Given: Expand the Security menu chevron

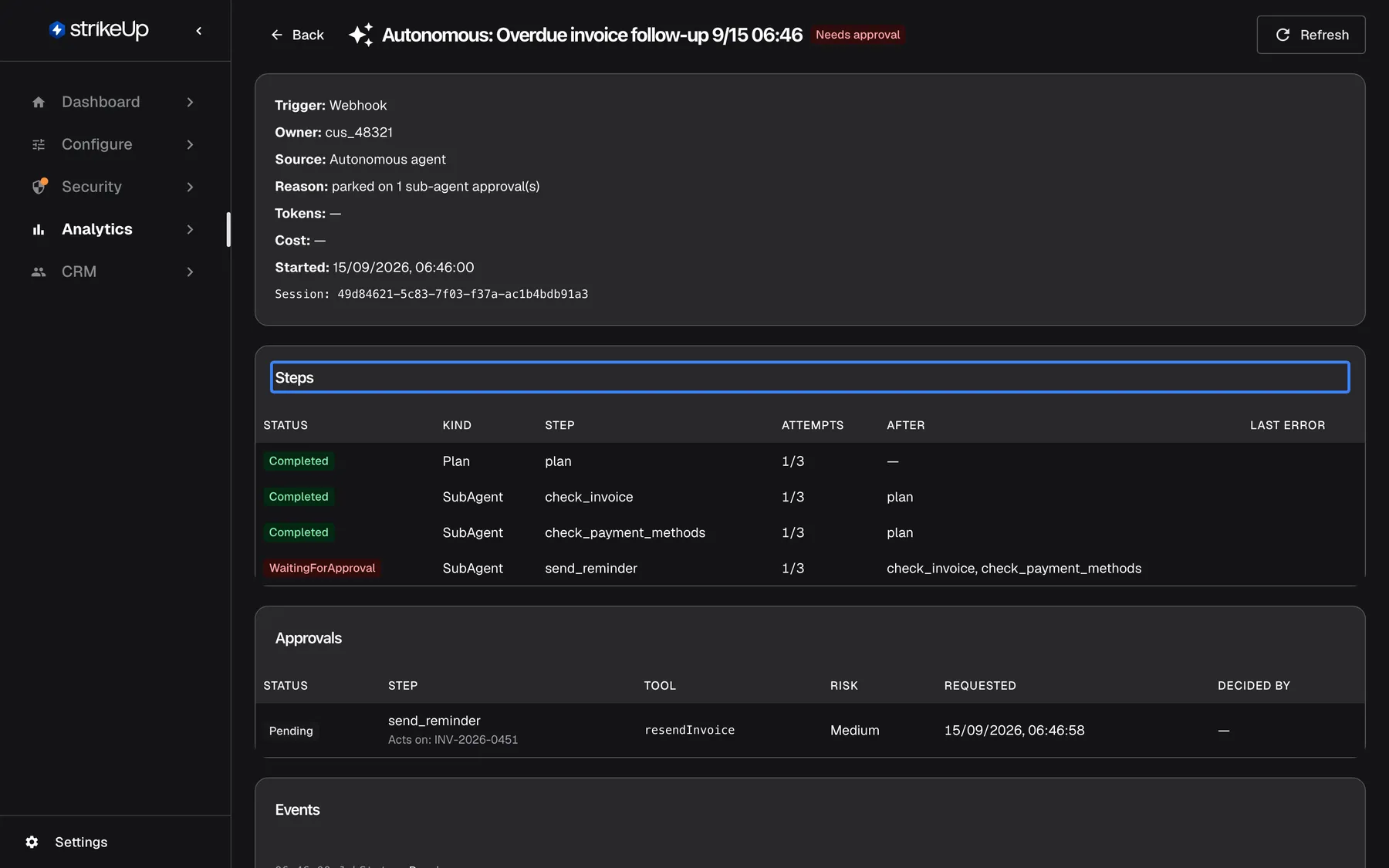Looking at the screenshot, I should click(190, 187).
